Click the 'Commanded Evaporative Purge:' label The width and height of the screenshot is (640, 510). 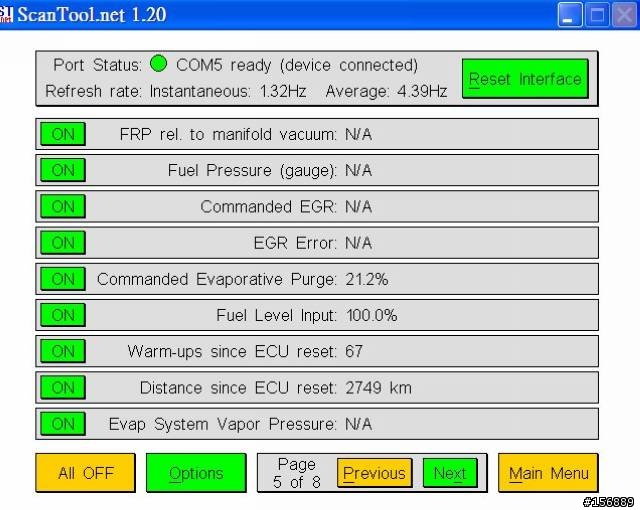tap(217, 279)
